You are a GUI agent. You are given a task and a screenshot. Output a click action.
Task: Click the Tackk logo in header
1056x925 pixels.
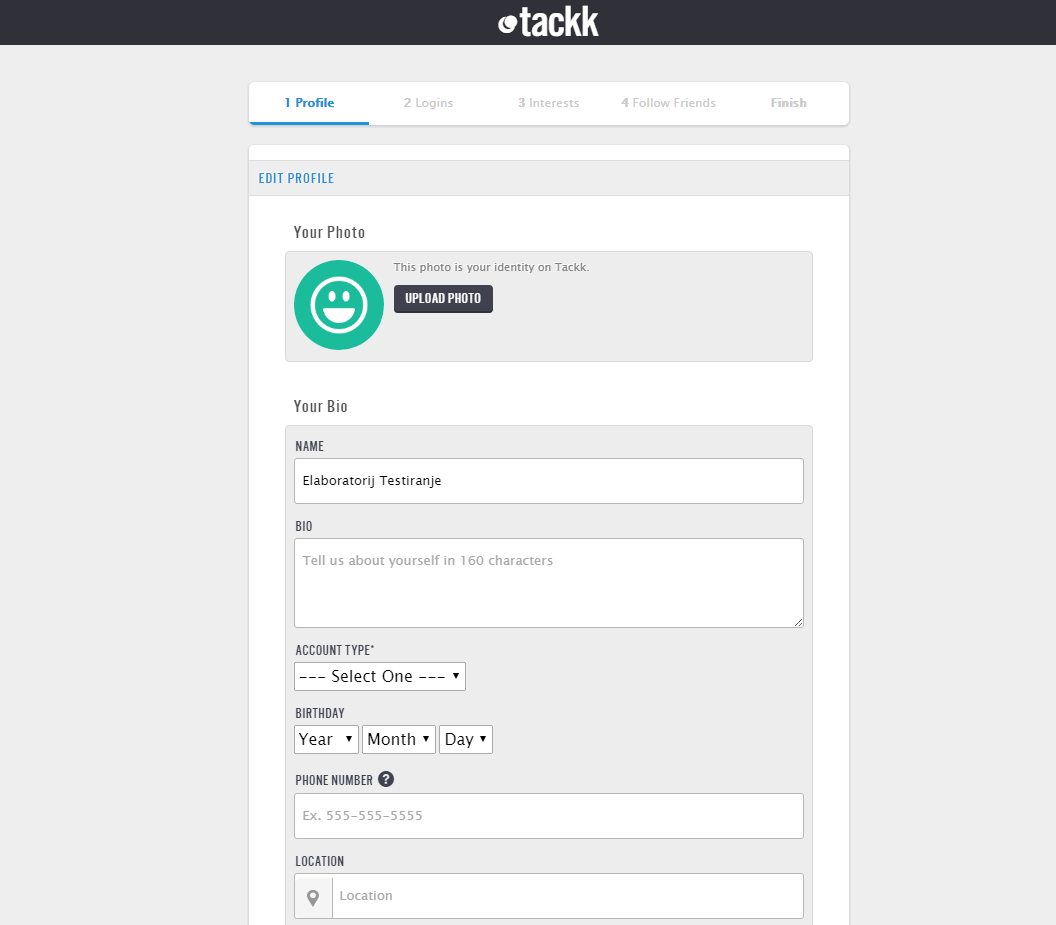[548, 22]
